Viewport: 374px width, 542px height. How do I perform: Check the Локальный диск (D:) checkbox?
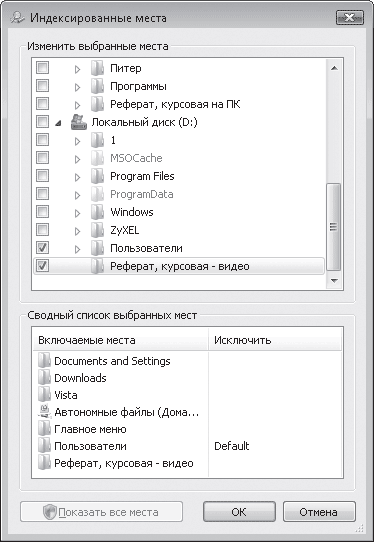click(x=43, y=121)
